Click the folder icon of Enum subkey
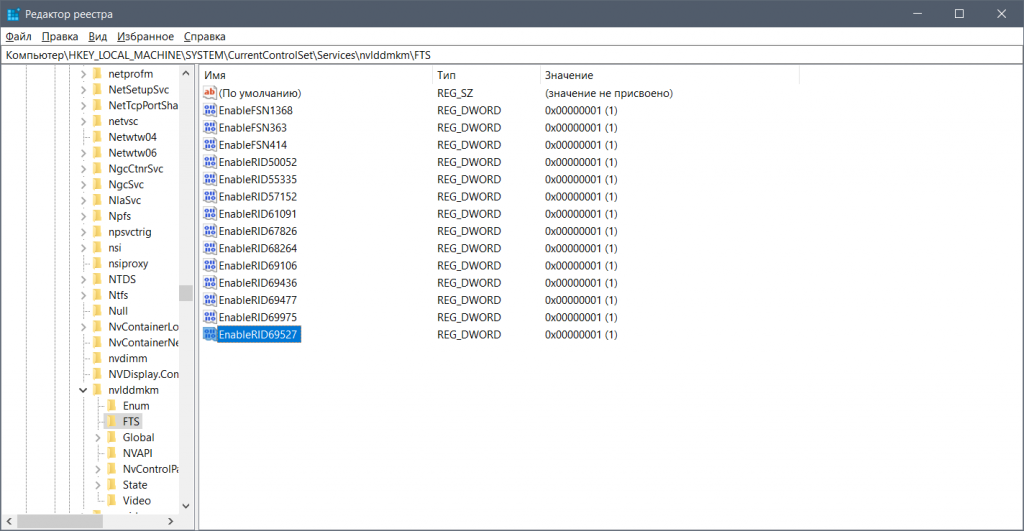The height and width of the screenshot is (531, 1024). (112, 406)
